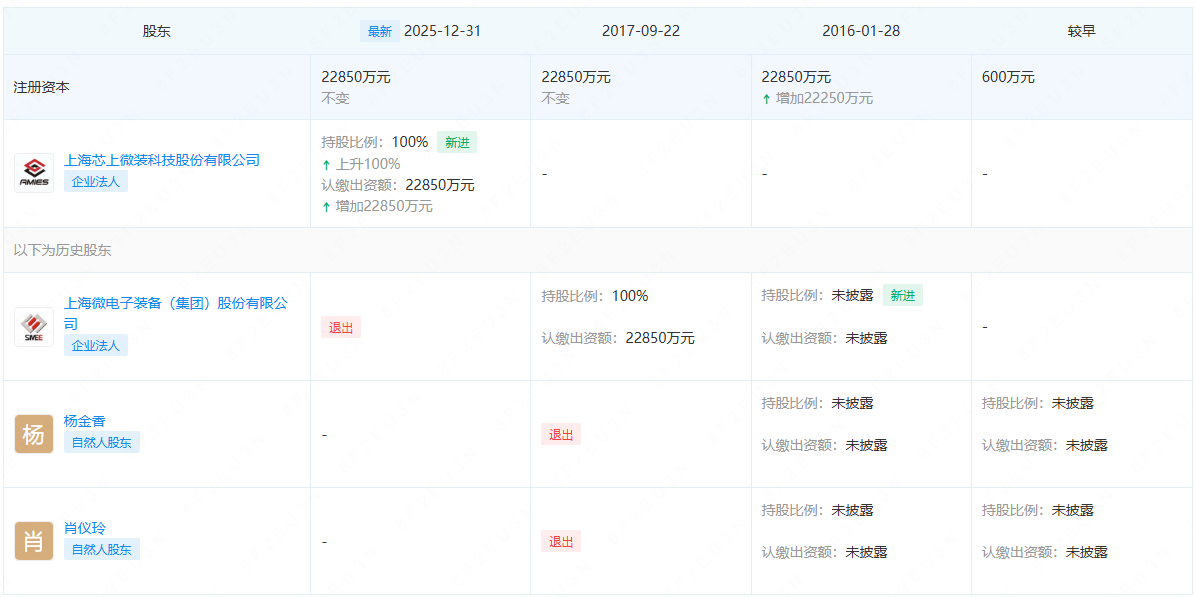Click the SMEE company logo
Viewport: 1195px width, 598px height.
[x=34, y=327]
